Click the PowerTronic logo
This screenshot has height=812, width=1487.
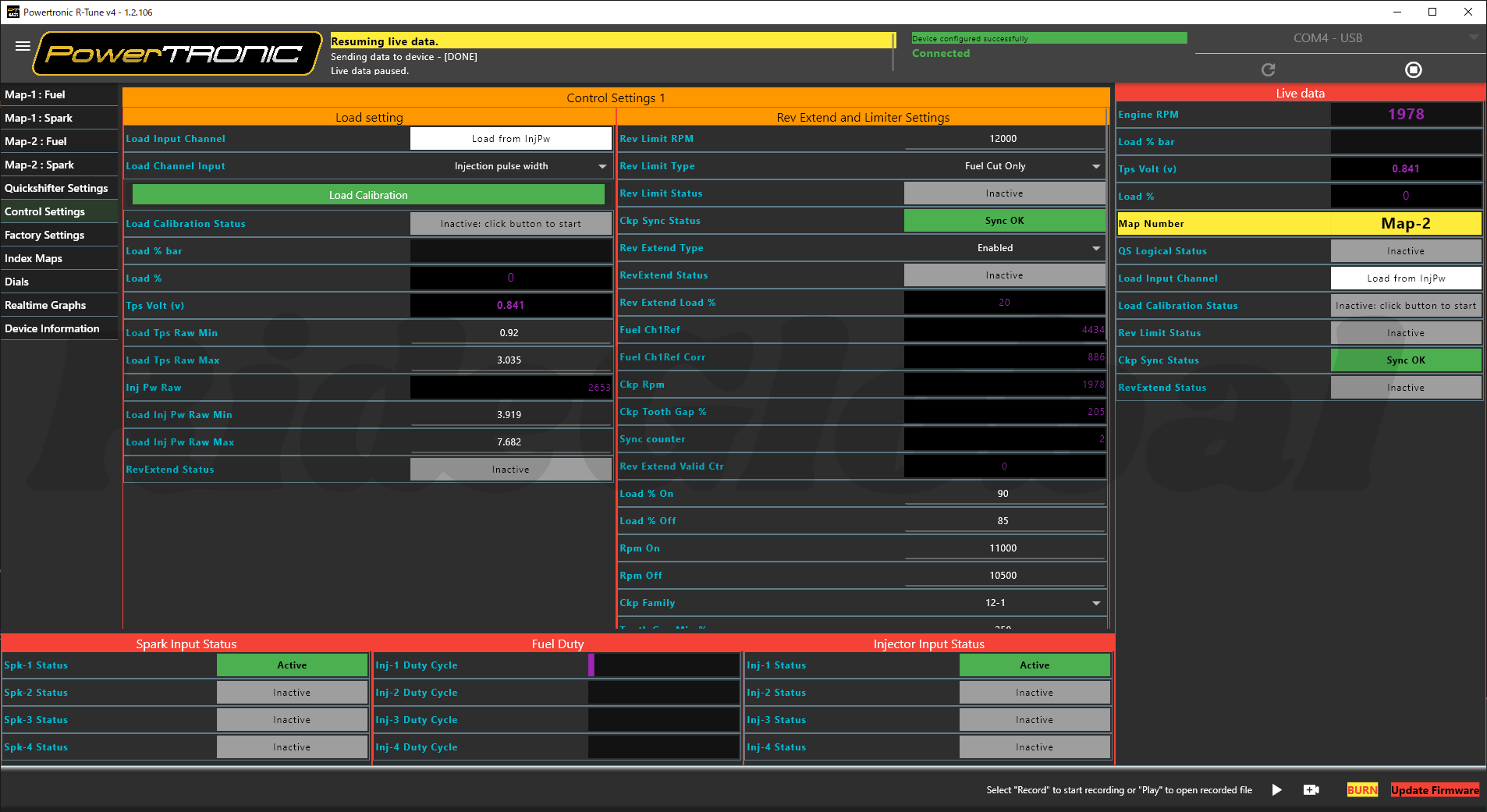(177, 54)
